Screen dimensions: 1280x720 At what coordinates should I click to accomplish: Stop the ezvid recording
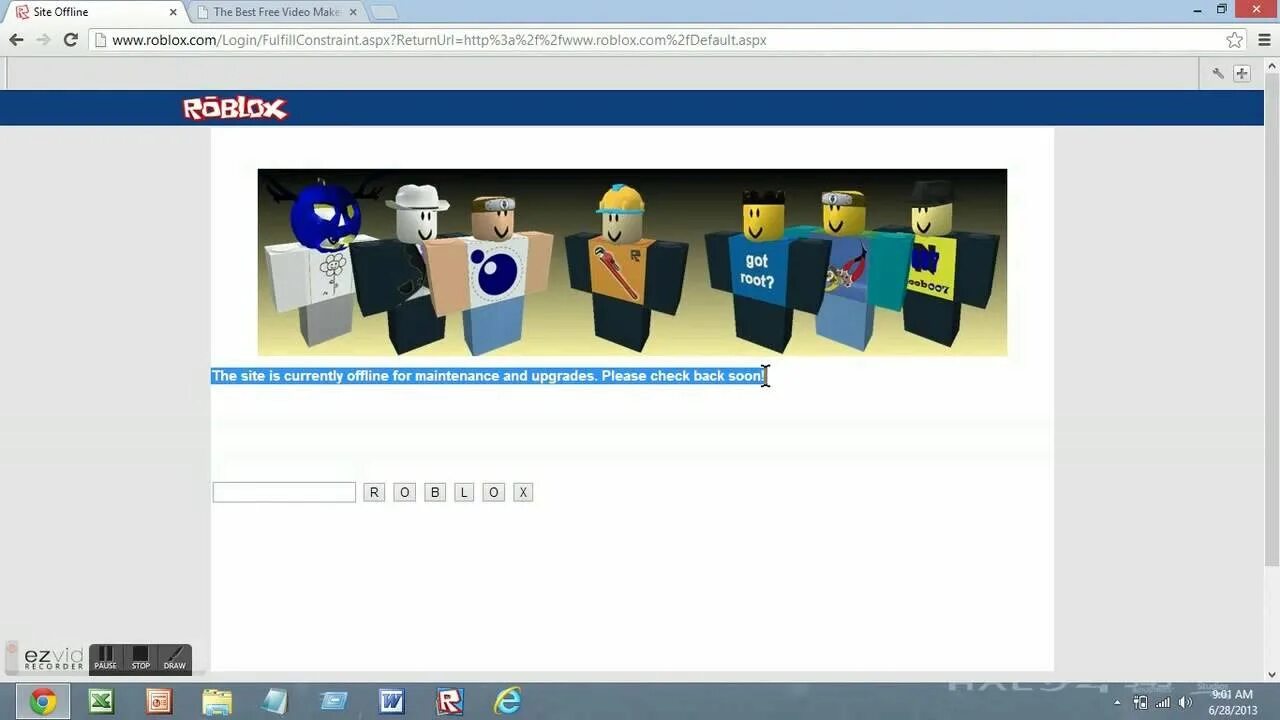[x=140, y=658]
